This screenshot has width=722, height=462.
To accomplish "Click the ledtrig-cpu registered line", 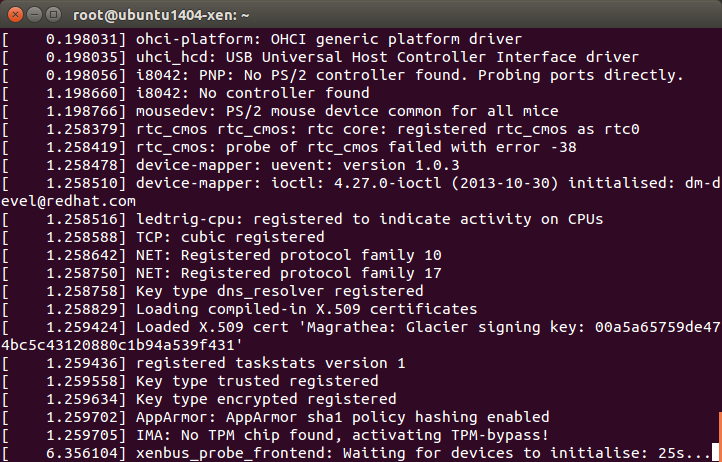I will (x=303, y=219).
